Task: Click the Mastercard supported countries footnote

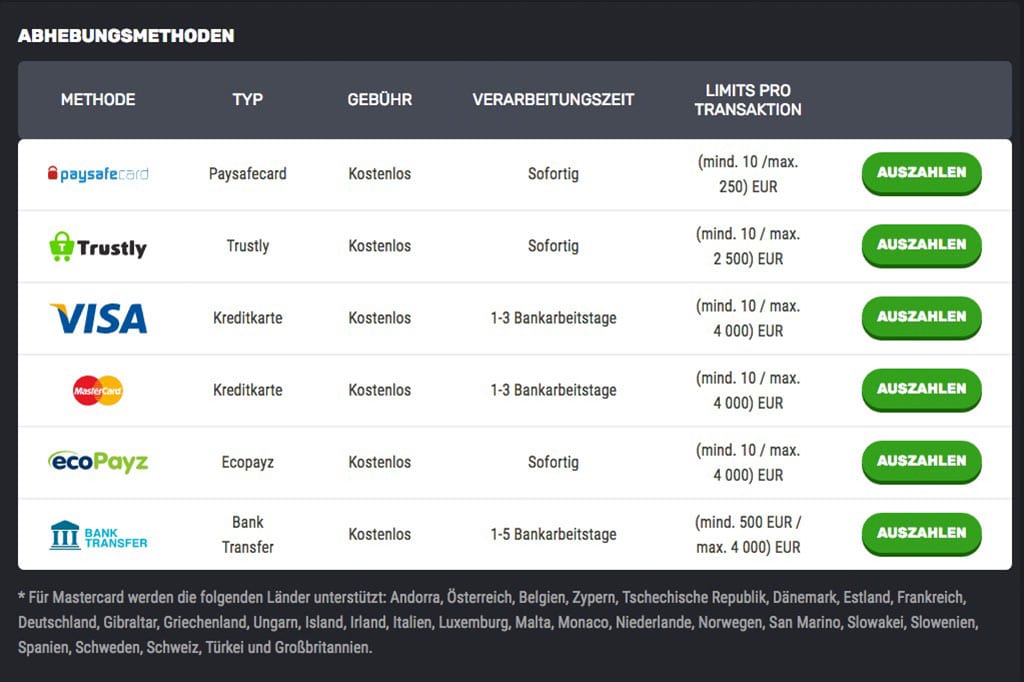Action: point(497,622)
